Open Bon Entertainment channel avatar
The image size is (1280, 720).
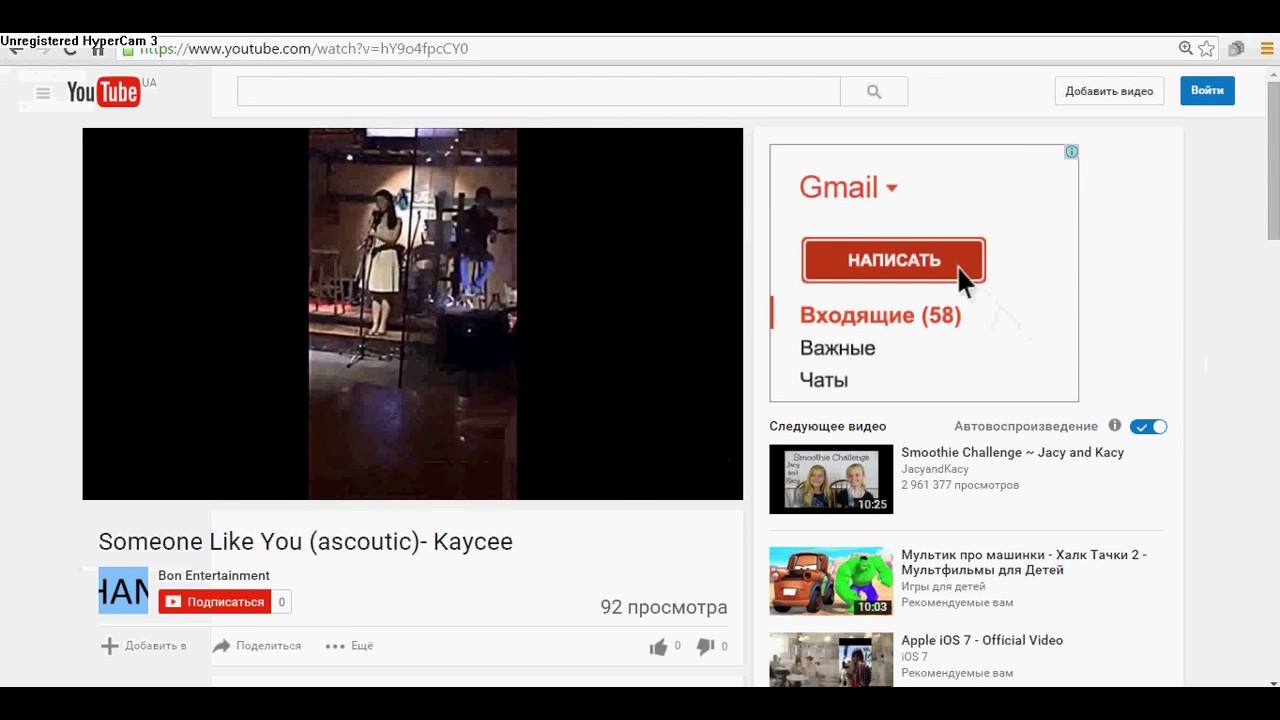(123, 590)
